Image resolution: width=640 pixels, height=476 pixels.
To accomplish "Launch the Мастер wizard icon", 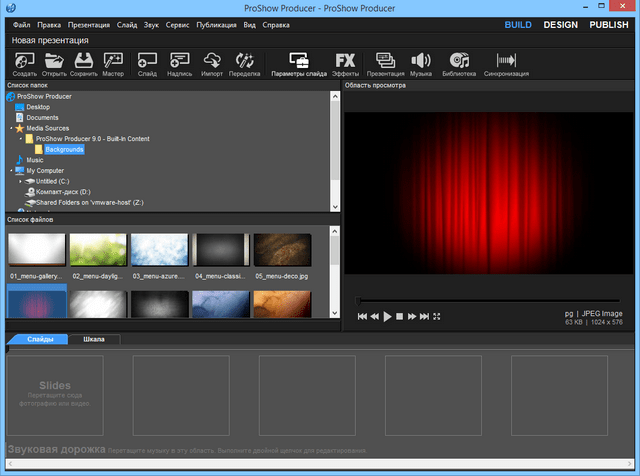I will click(113, 62).
